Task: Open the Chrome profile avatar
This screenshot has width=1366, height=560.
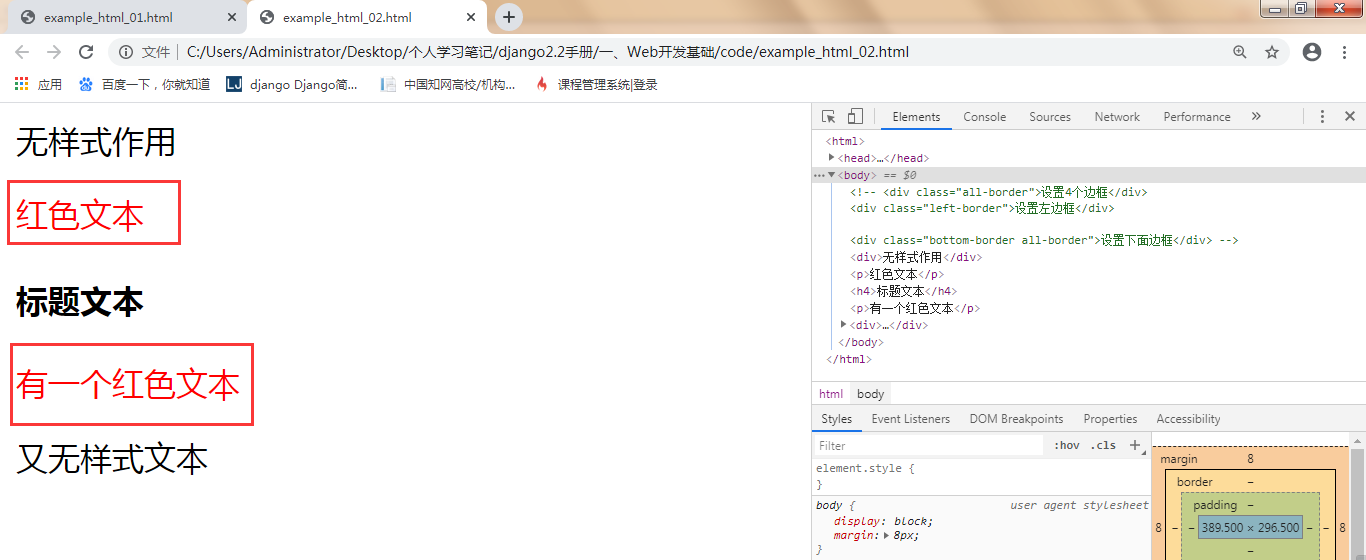Action: (1312, 52)
